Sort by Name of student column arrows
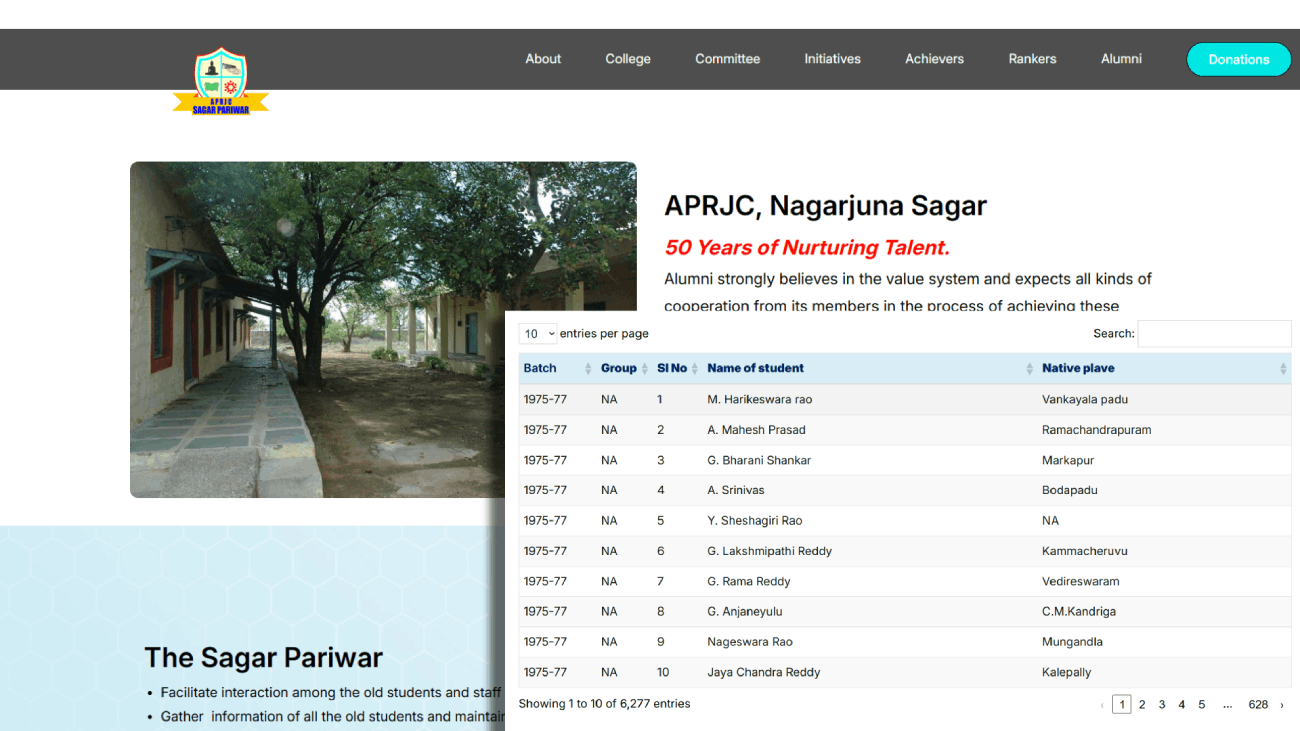 pos(1030,369)
